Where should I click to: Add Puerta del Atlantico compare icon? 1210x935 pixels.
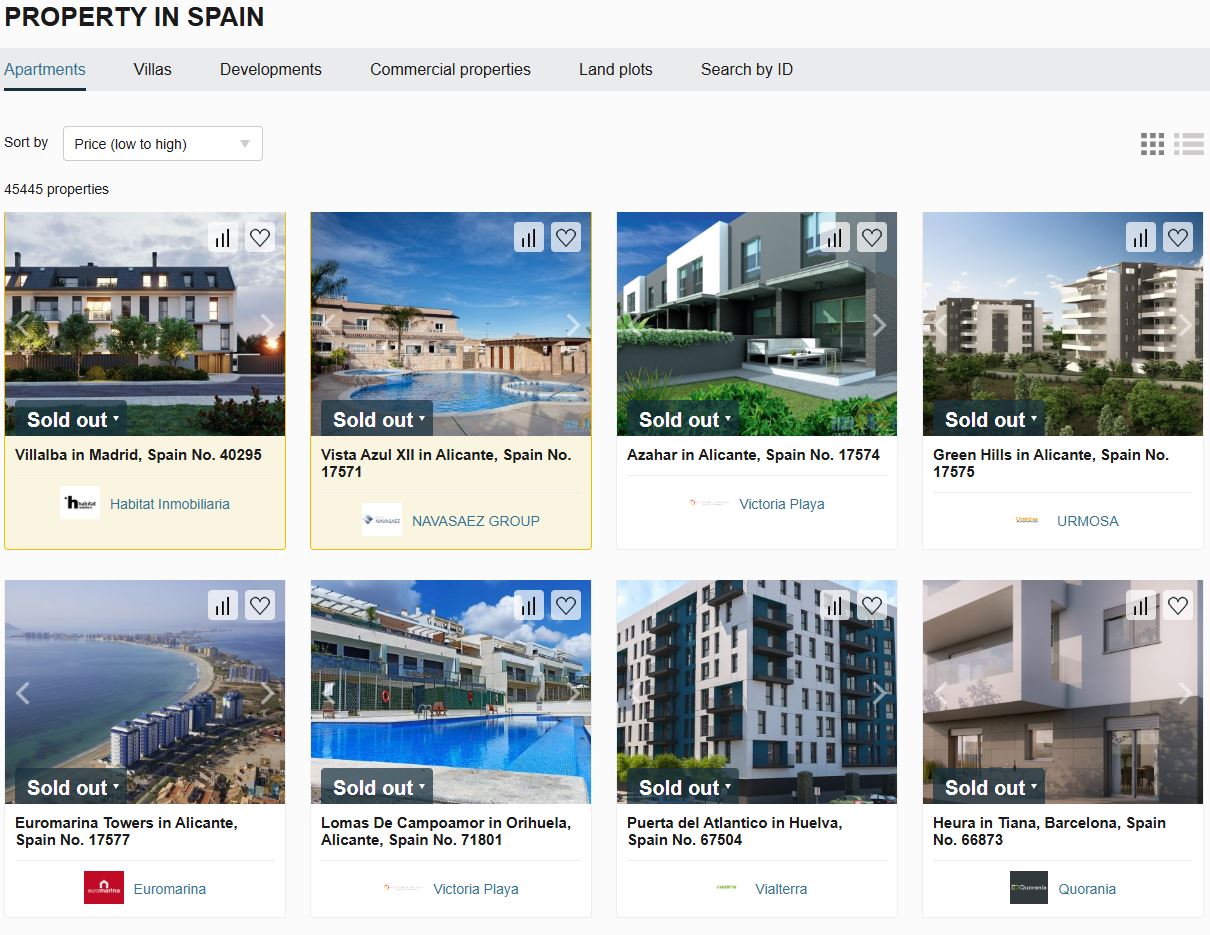pos(835,605)
